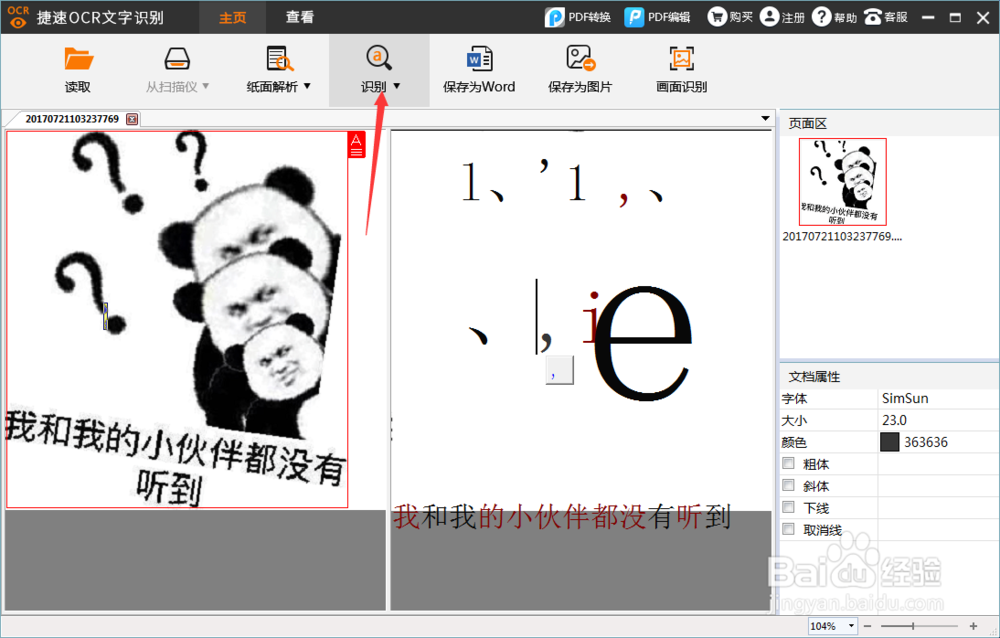The height and width of the screenshot is (638, 1000).
Task: Open PDF转换 from the title bar
Action: point(577,16)
